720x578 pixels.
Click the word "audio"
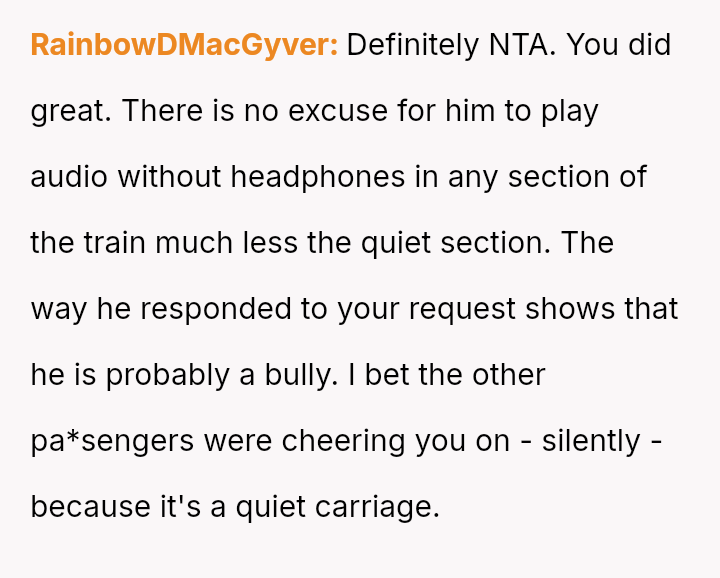pyautogui.click(x=69, y=177)
